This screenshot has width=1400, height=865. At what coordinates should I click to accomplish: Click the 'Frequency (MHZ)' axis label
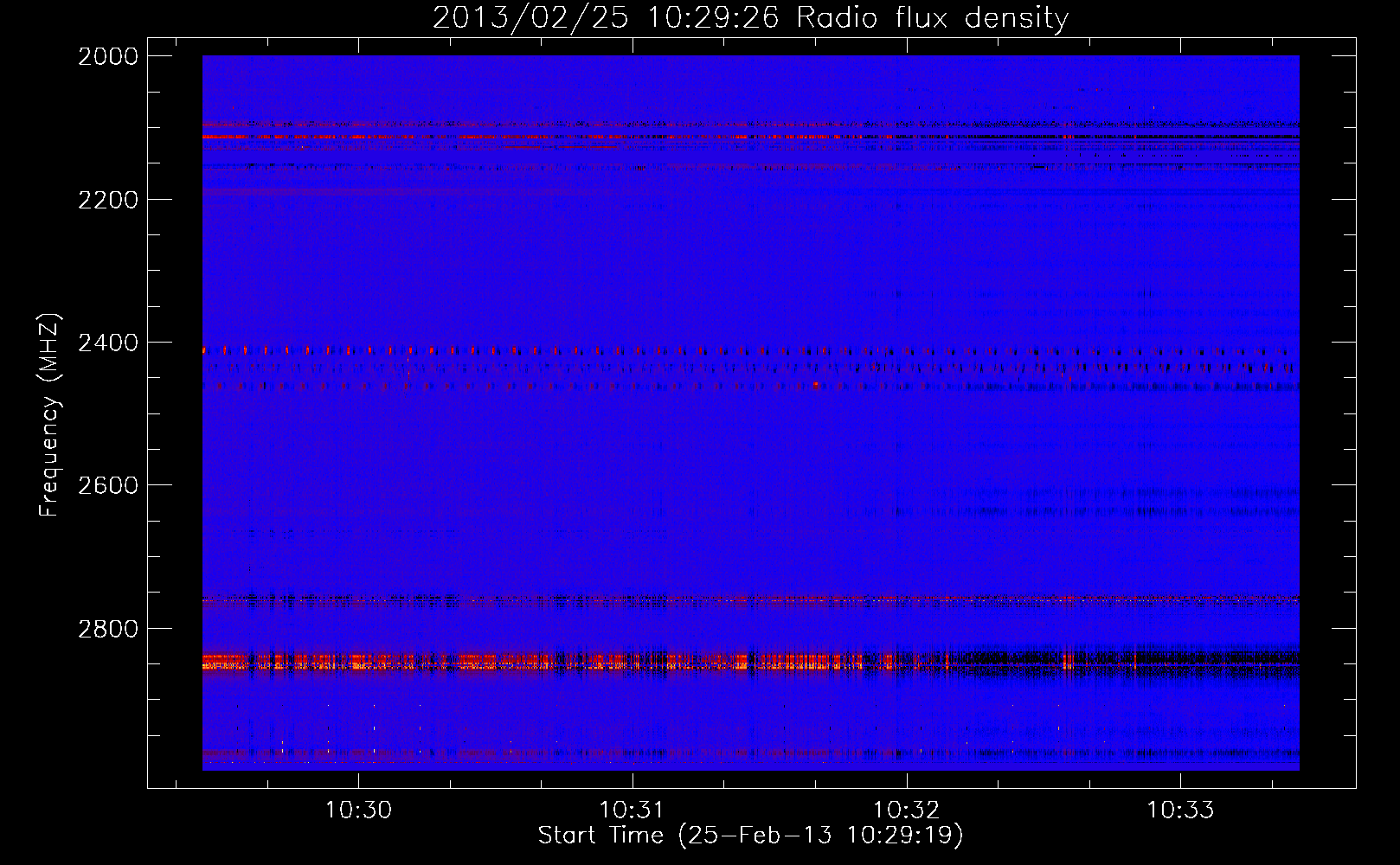(x=49, y=415)
